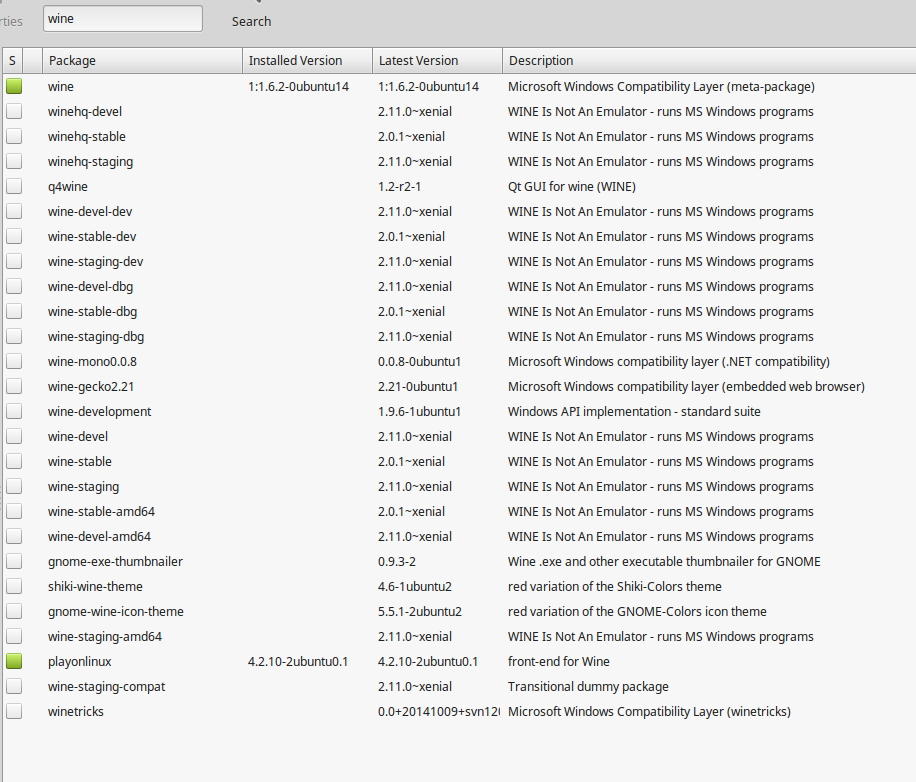
Task: Sort by the Description column header
Action: coord(709,61)
